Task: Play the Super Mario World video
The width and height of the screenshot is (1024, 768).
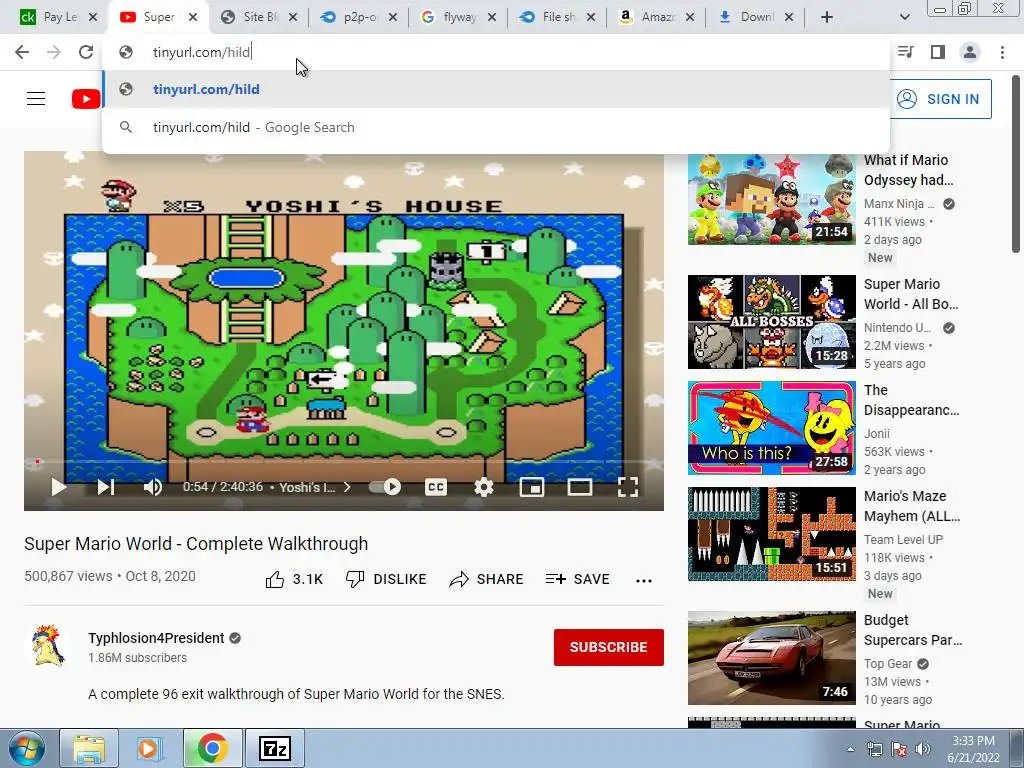Action: pyautogui.click(x=59, y=487)
